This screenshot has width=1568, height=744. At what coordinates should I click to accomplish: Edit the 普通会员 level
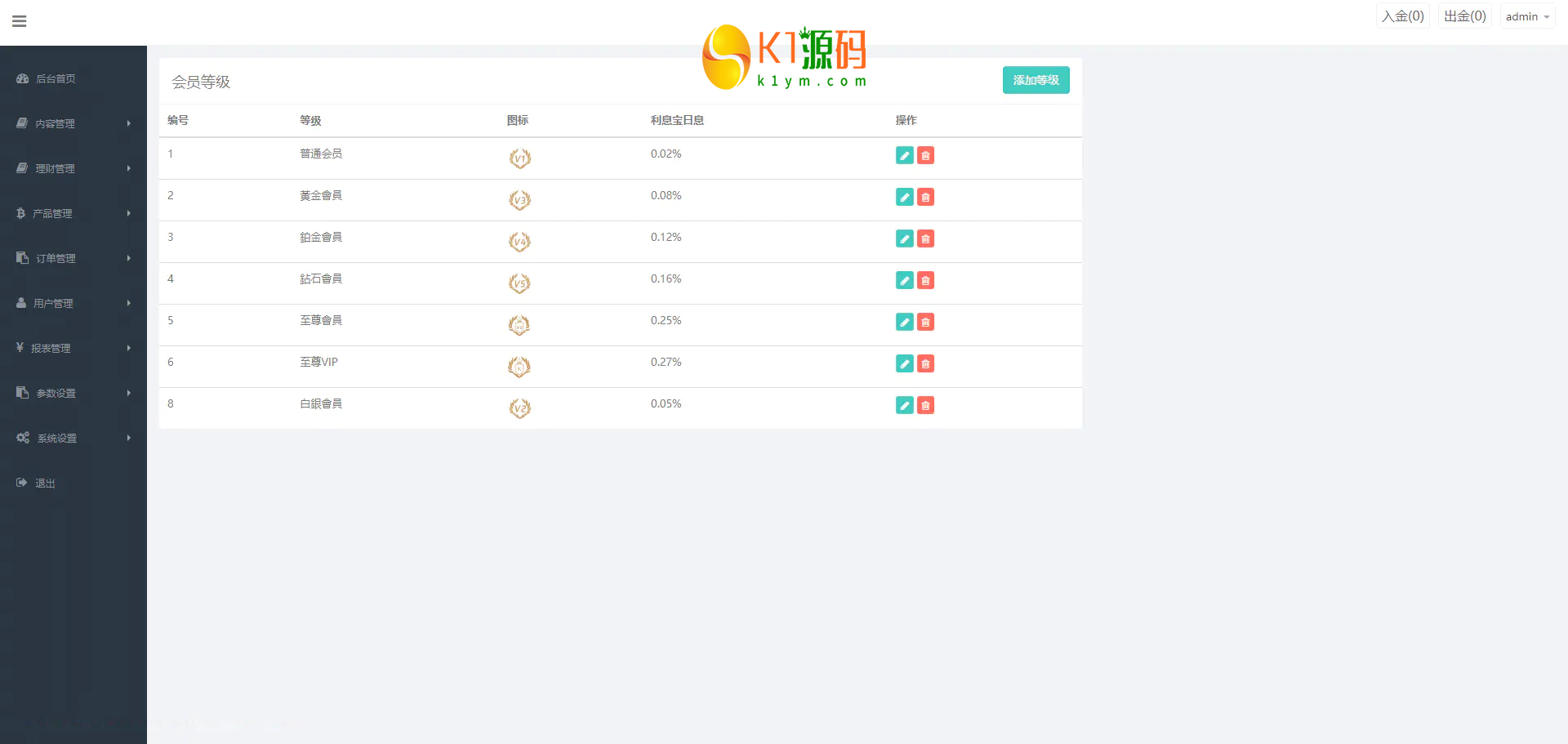905,156
